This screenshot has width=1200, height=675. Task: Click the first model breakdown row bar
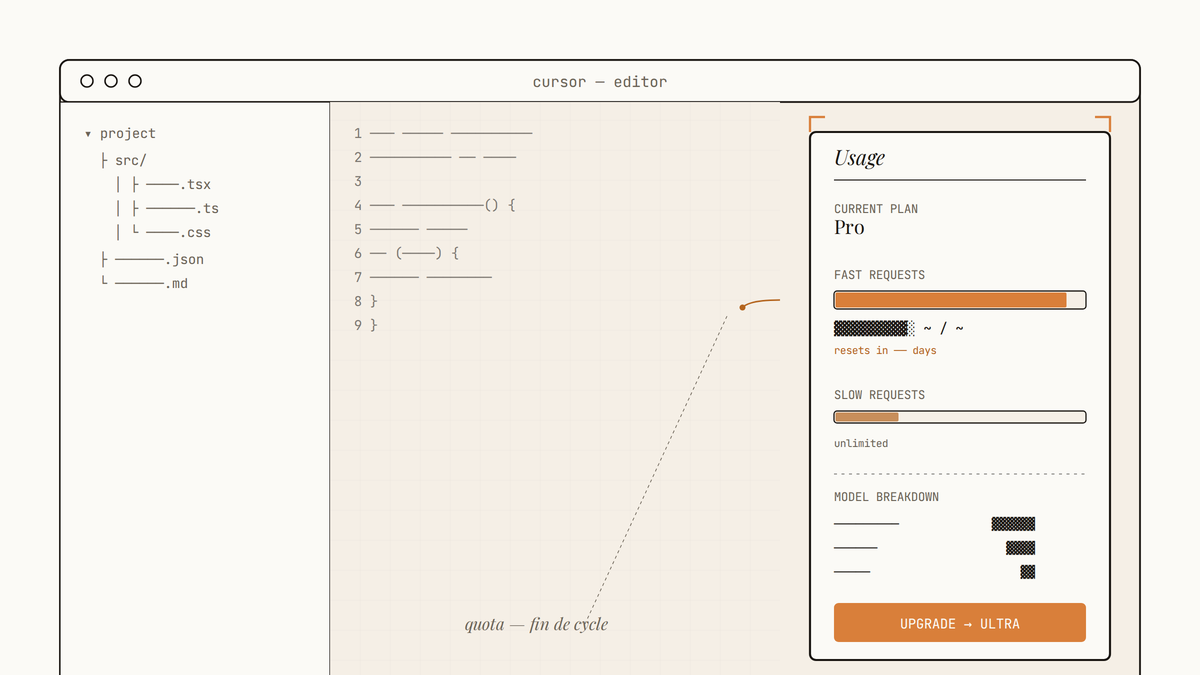pos(1013,523)
